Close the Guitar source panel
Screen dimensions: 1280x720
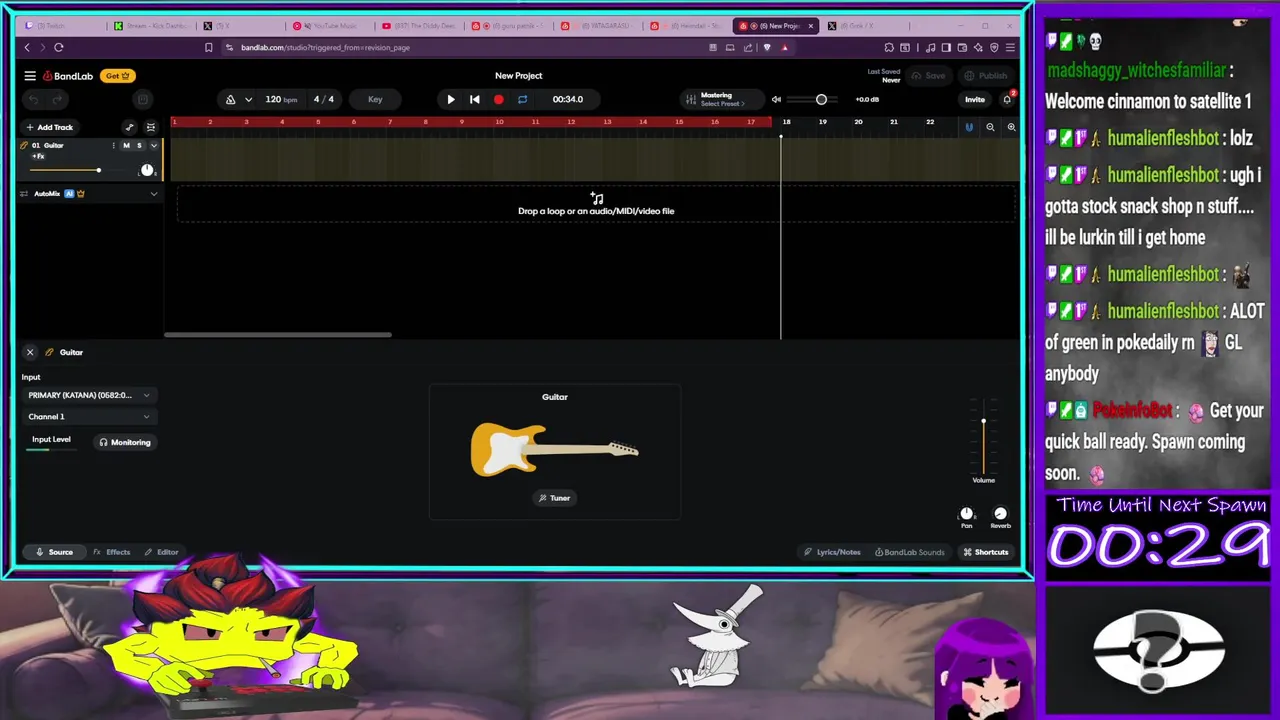pos(30,352)
